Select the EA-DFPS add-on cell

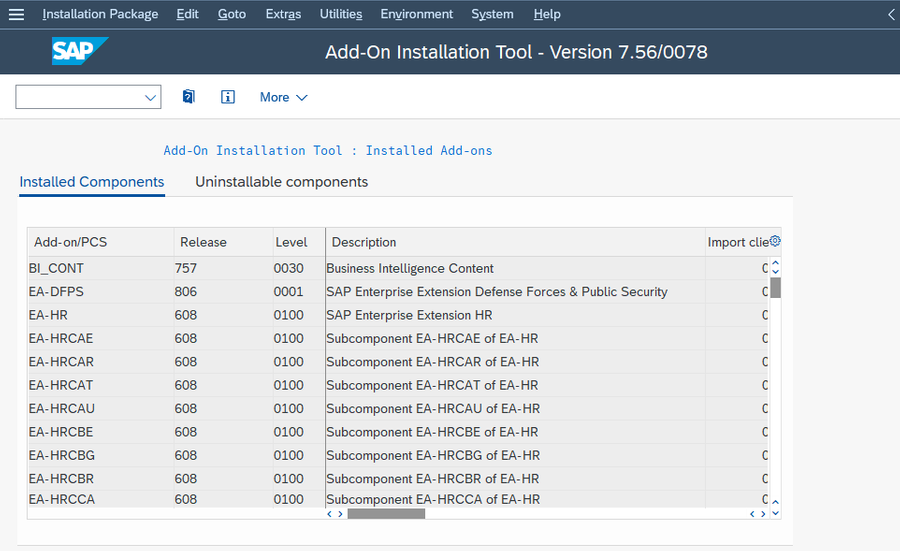point(100,292)
